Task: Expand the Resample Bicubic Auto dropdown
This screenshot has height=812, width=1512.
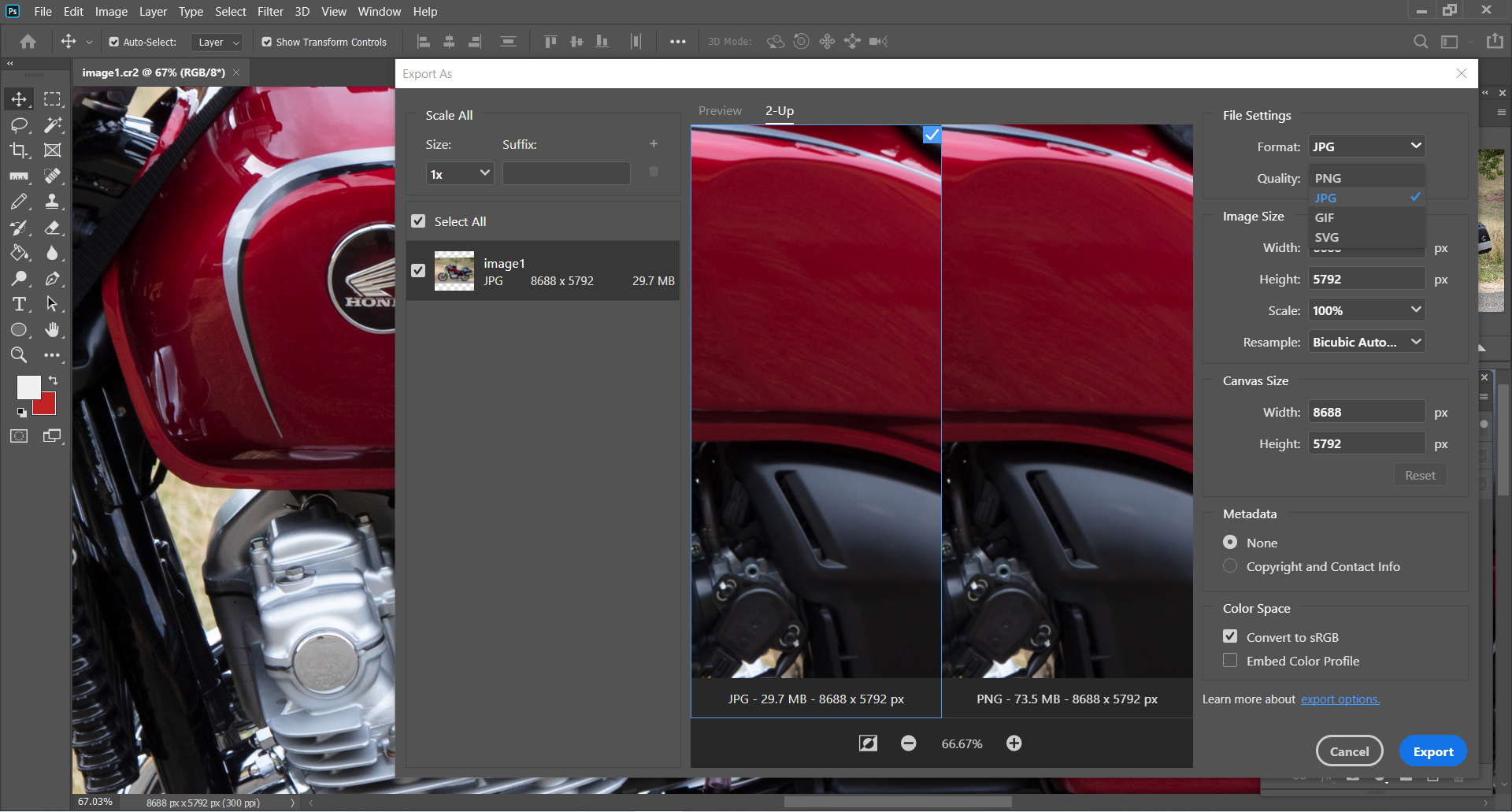Action: coord(1366,342)
